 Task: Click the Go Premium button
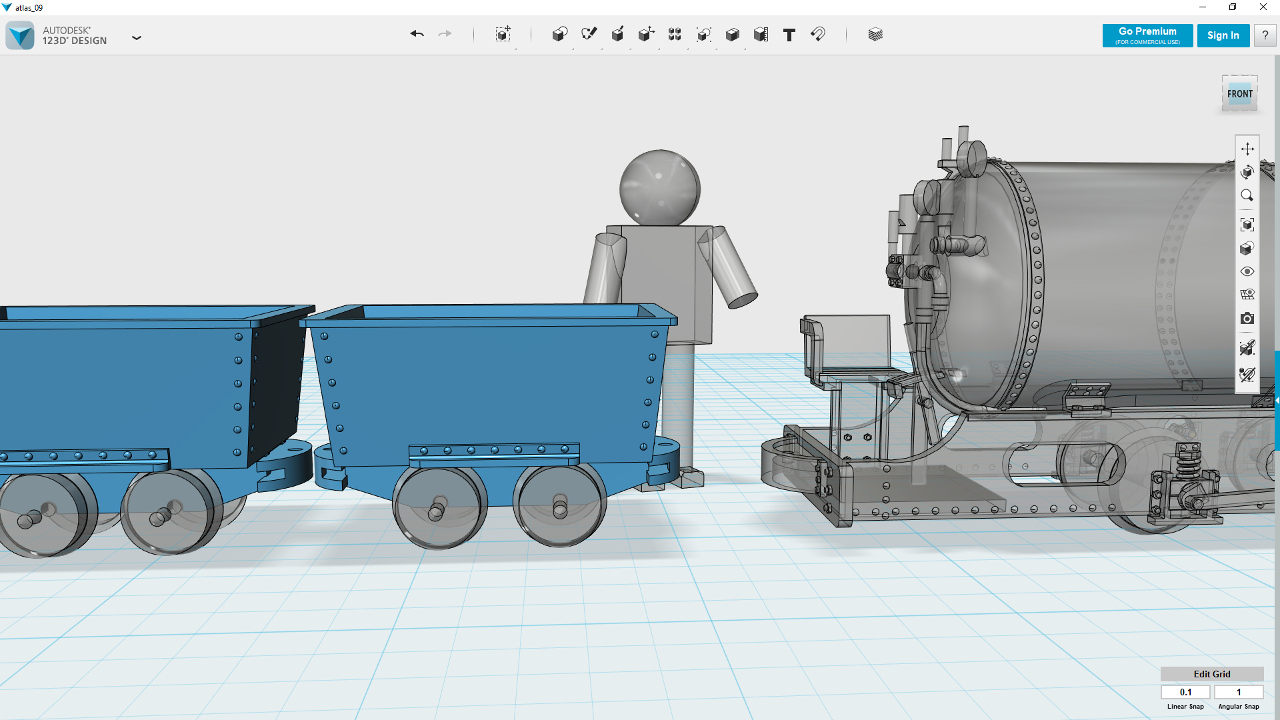coord(1147,35)
